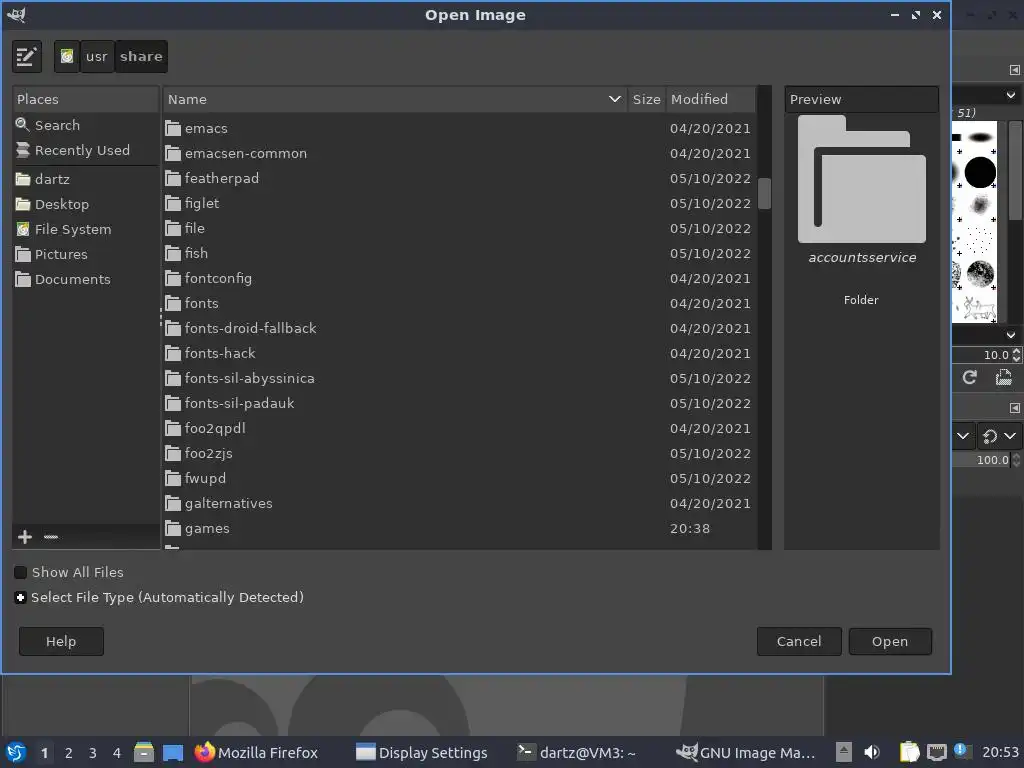Image resolution: width=1024 pixels, height=768 pixels.
Task: Click the reset arrow icon in GIMP panel
Action: (x=989, y=436)
